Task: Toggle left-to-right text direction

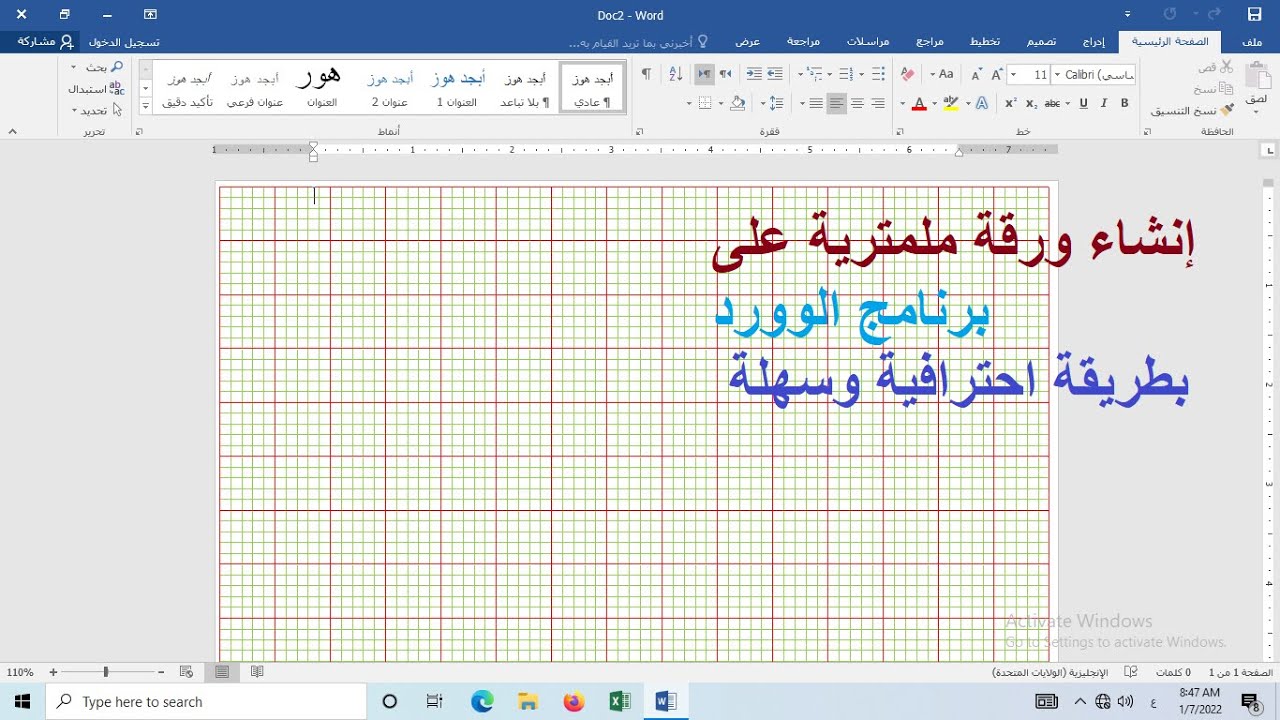Action: (704, 74)
